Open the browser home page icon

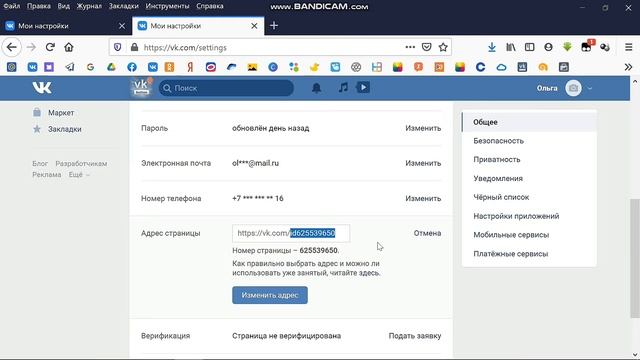pyautogui.click(x=69, y=47)
